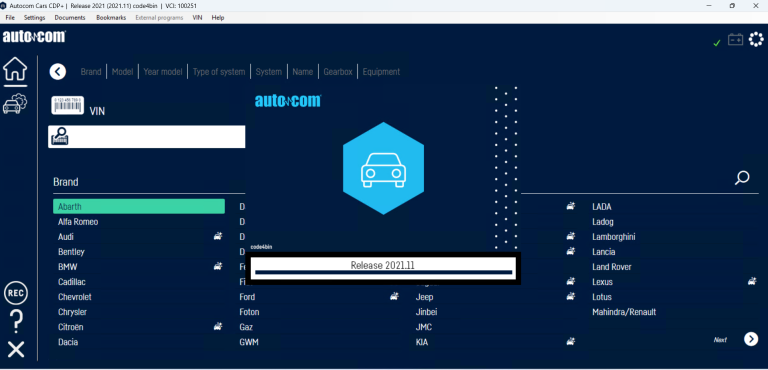Click car icon left of Lamborghini
768x370 pixels.
[x=571, y=237]
